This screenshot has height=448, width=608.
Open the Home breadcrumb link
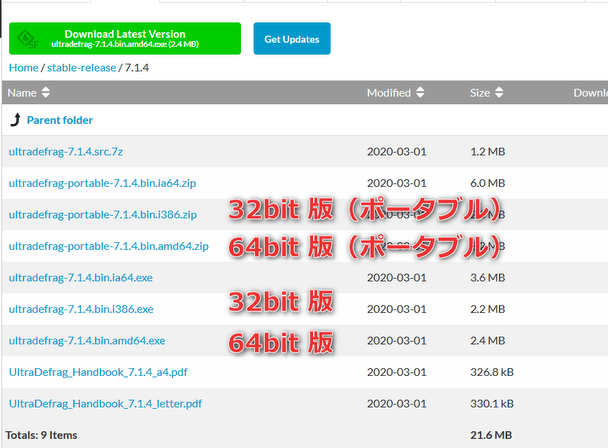(24, 68)
